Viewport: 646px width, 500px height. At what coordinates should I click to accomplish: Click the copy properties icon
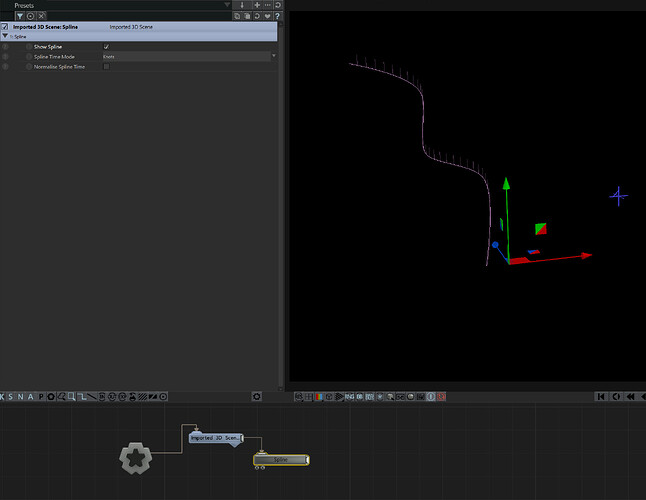pyautogui.click(x=237, y=16)
